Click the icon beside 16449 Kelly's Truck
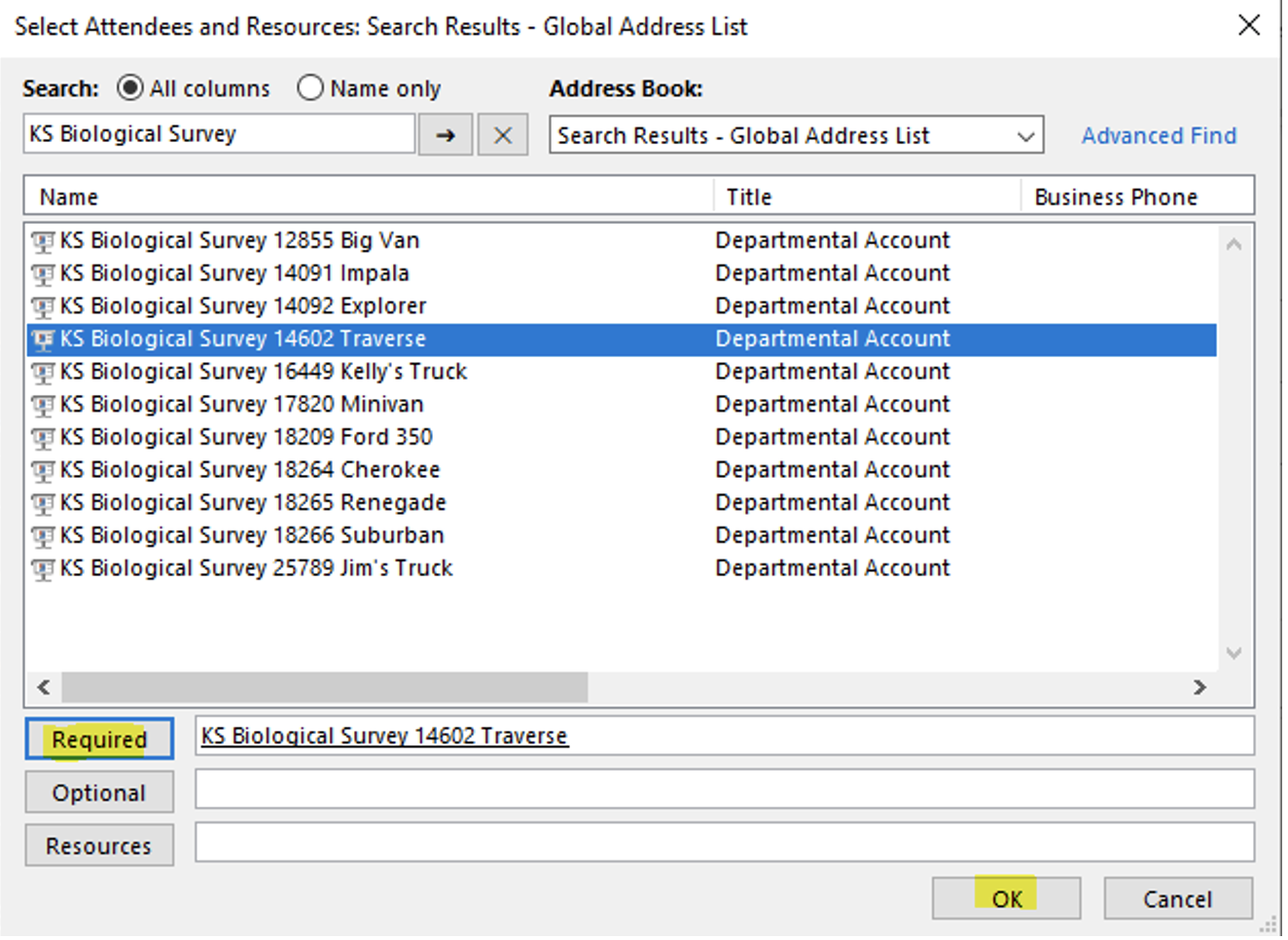Image resolution: width=1288 pixels, height=940 pixels. [43, 373]
